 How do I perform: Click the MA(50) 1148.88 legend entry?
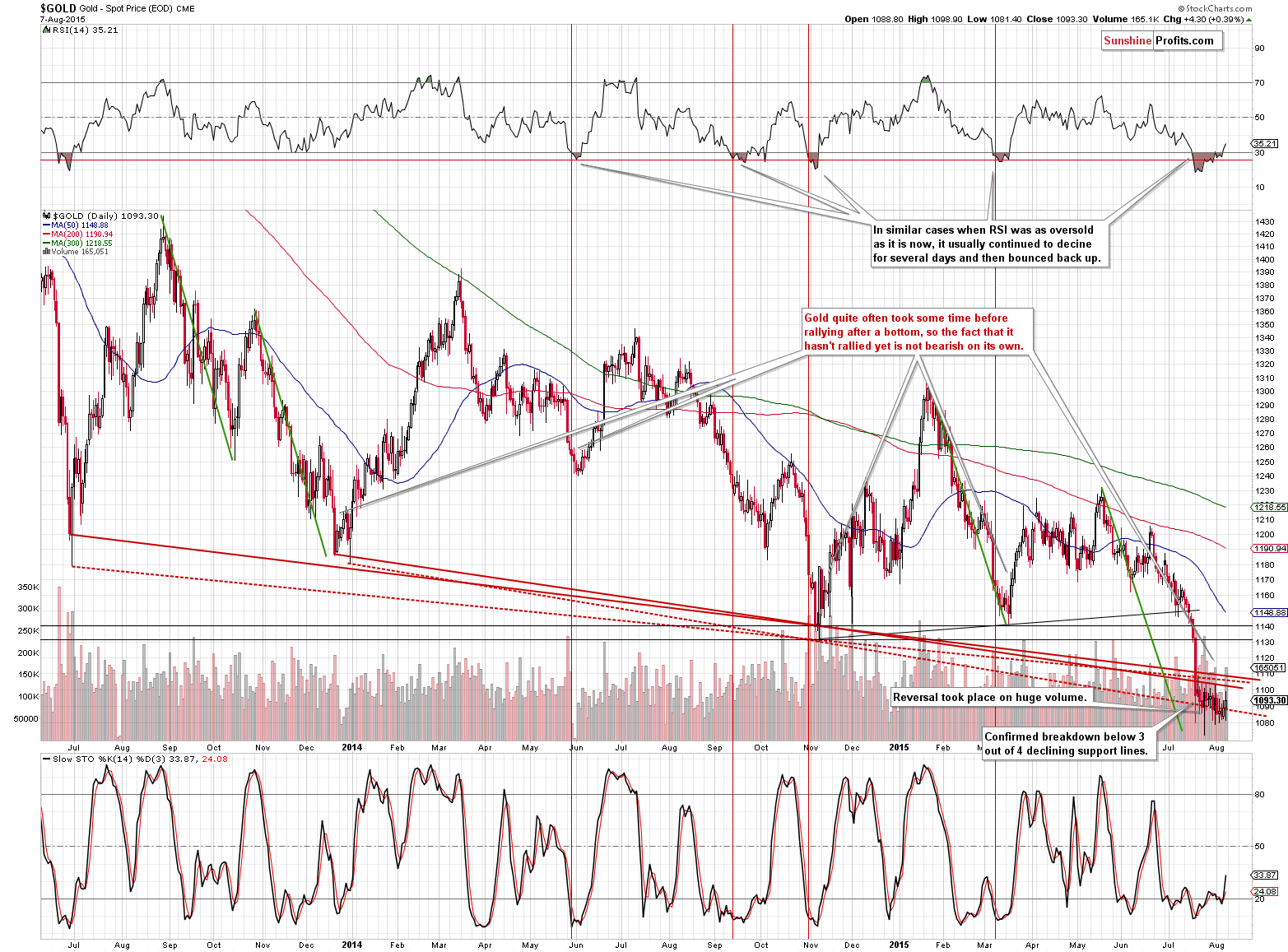tap(76, 225)
